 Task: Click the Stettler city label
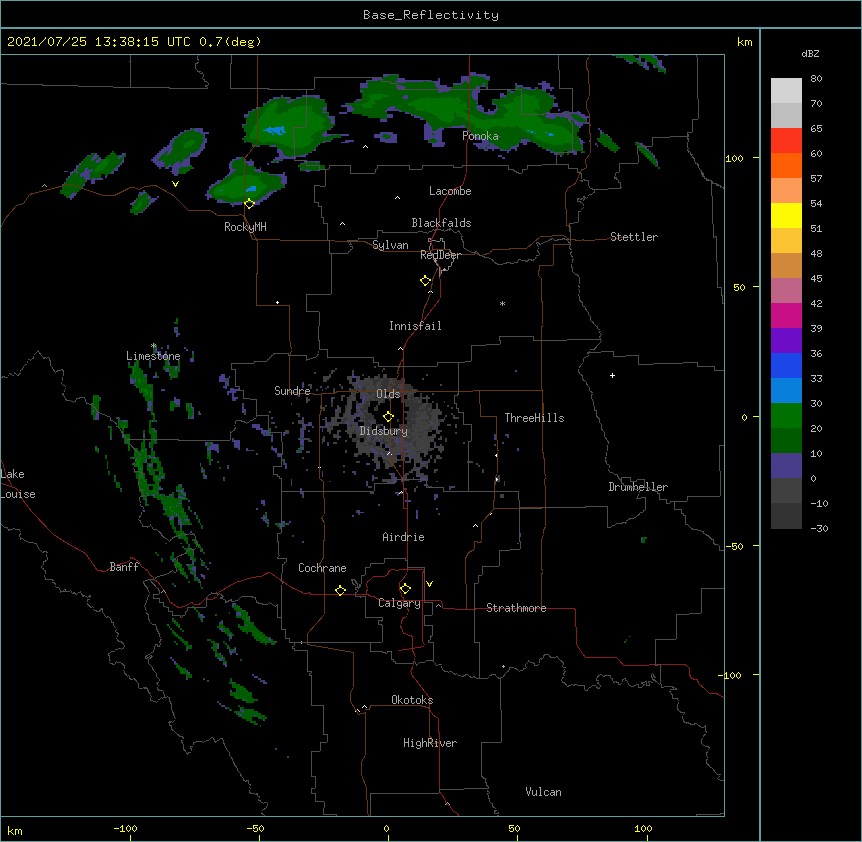(x=634, y=237)
